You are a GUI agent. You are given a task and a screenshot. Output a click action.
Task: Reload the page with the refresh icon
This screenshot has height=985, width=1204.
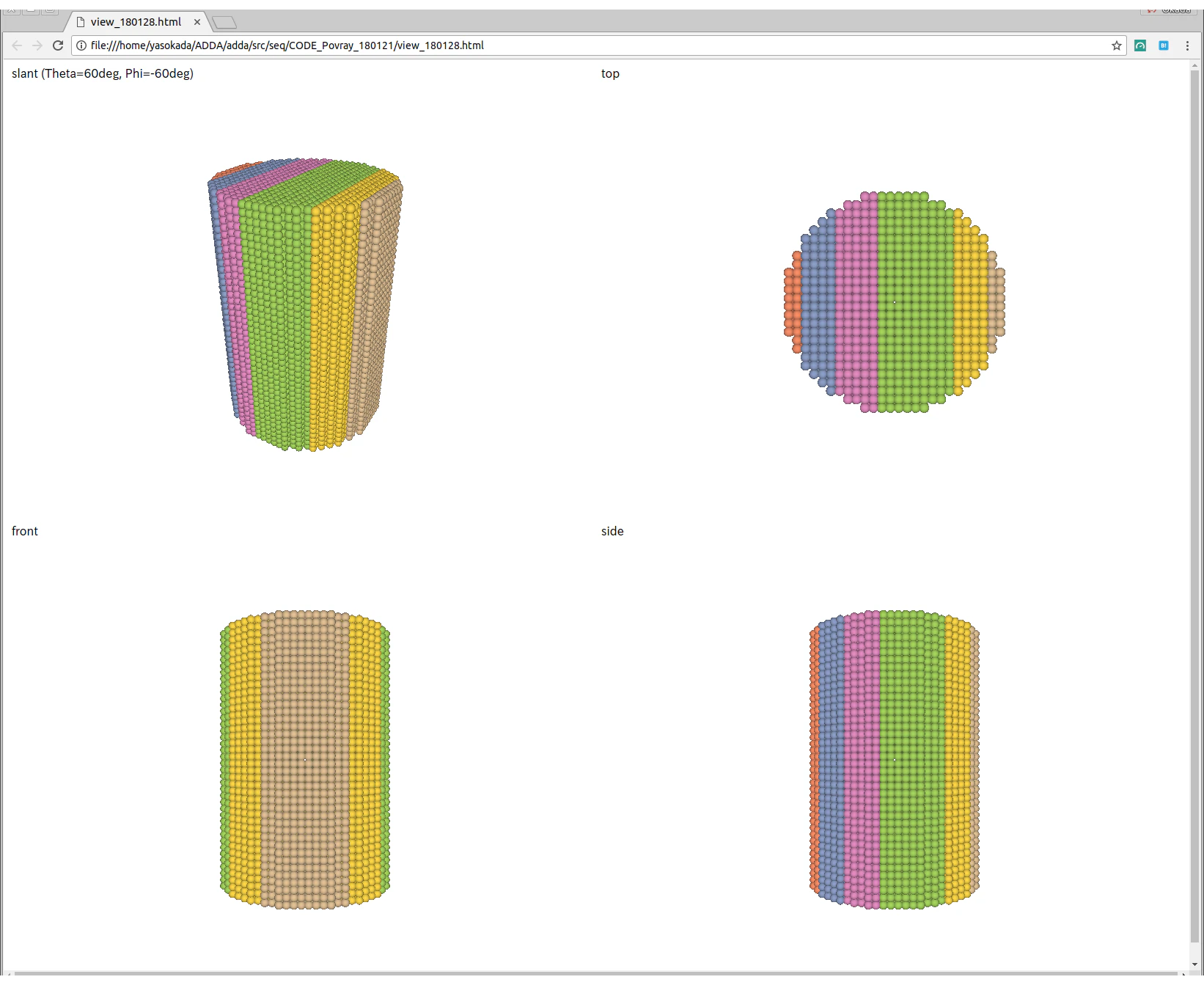58,45
